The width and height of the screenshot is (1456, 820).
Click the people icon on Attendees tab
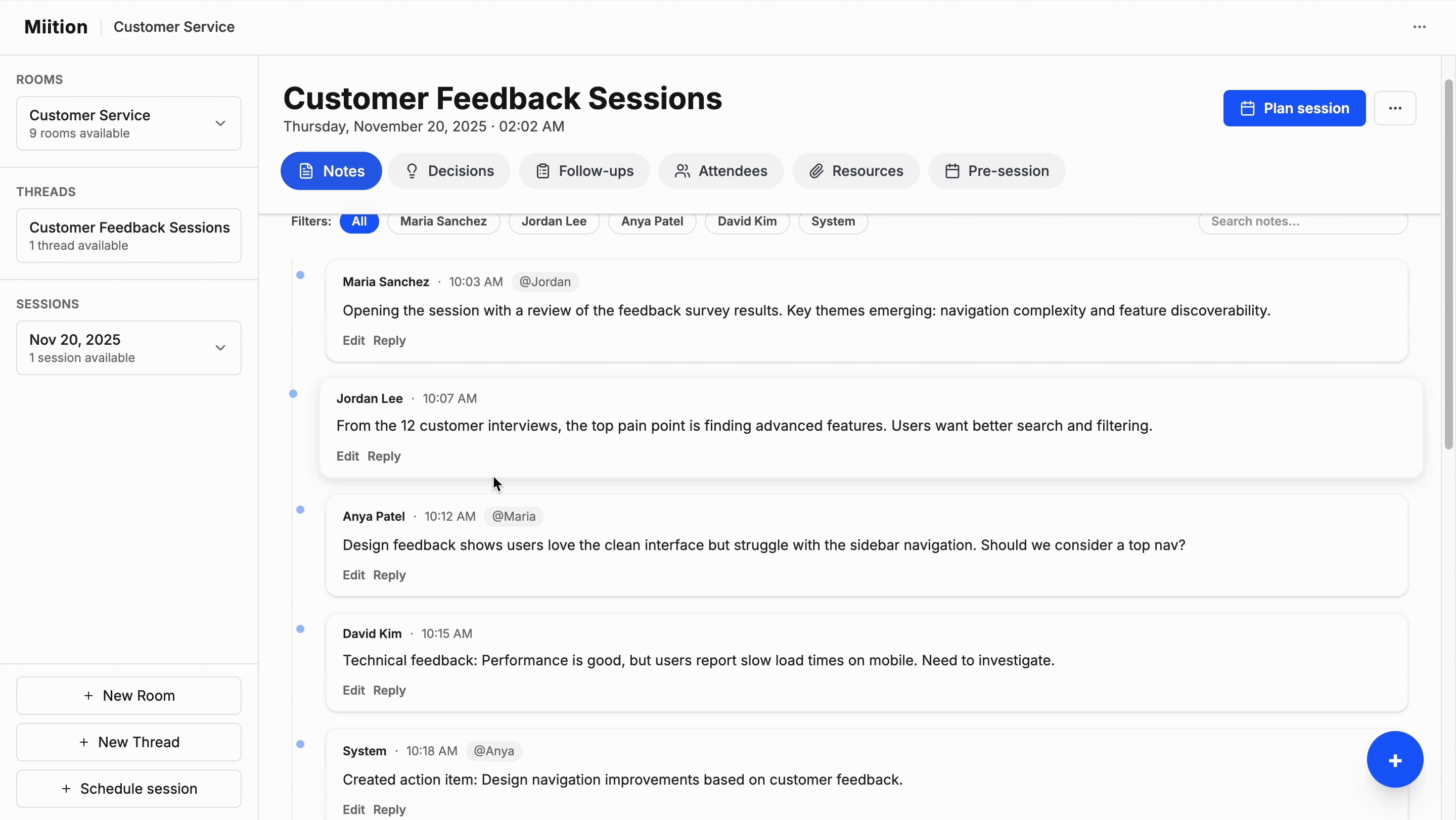[x=682, y=171]
